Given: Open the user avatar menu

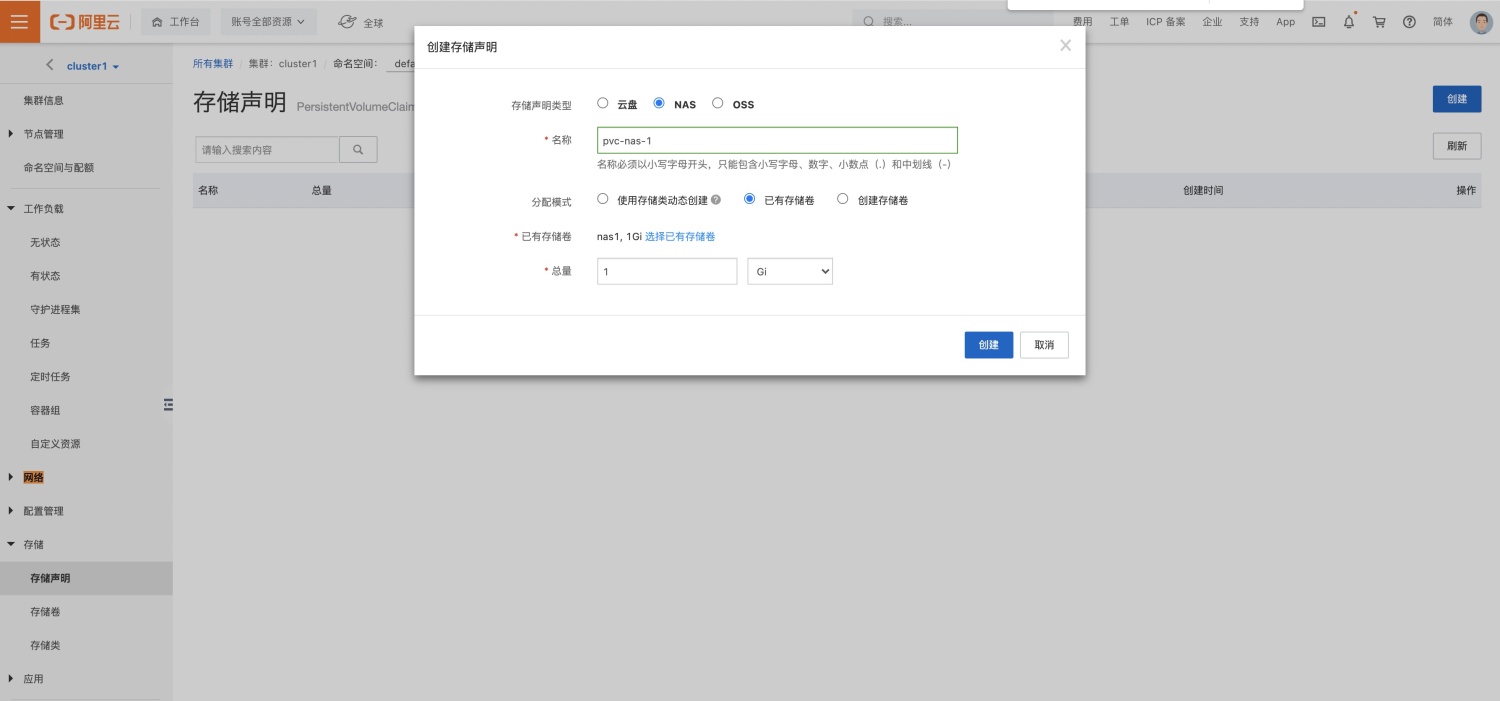Looking at the screenshot, I should click(1481, 22).
